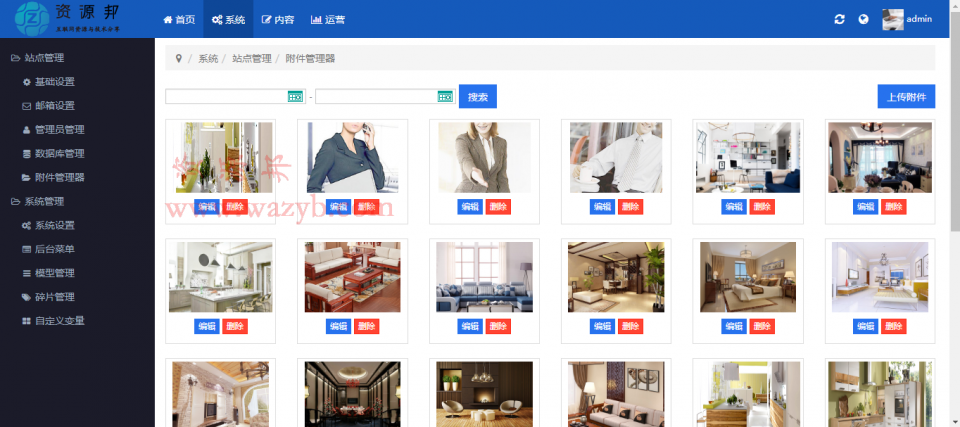Click 删除 under handshake woman image
Image resolution: width=960 pixels, height=427 pixels.
tap(498, 207)
